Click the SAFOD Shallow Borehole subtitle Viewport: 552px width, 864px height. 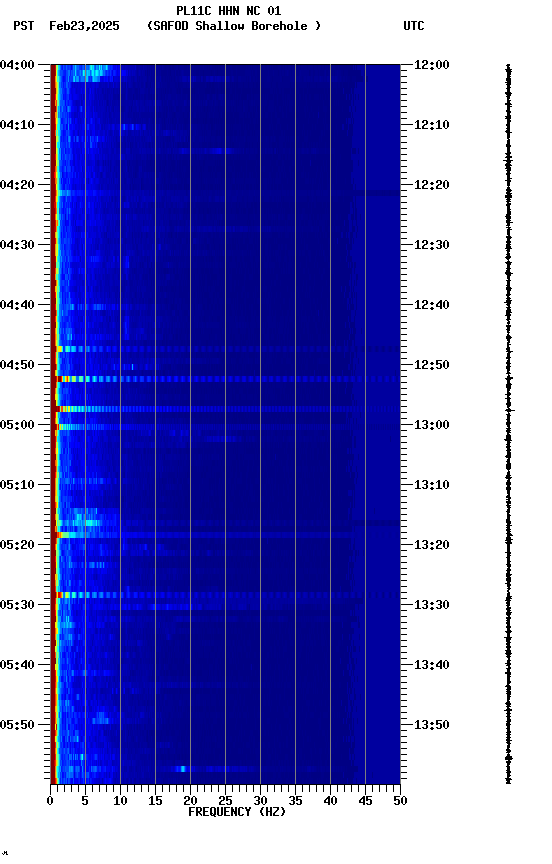[234, 26]
